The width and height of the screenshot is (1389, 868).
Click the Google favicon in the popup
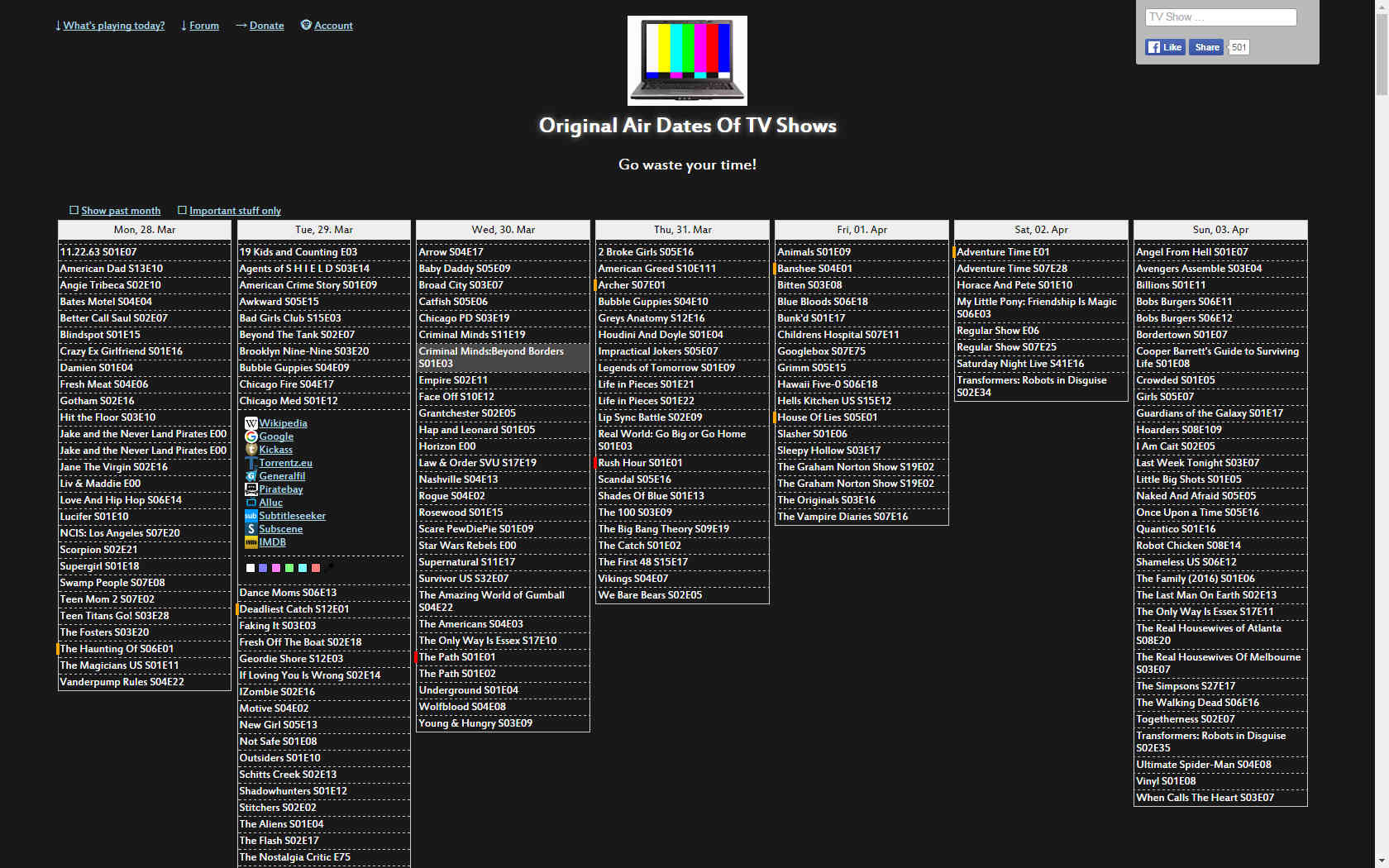(x=251, y=436)
